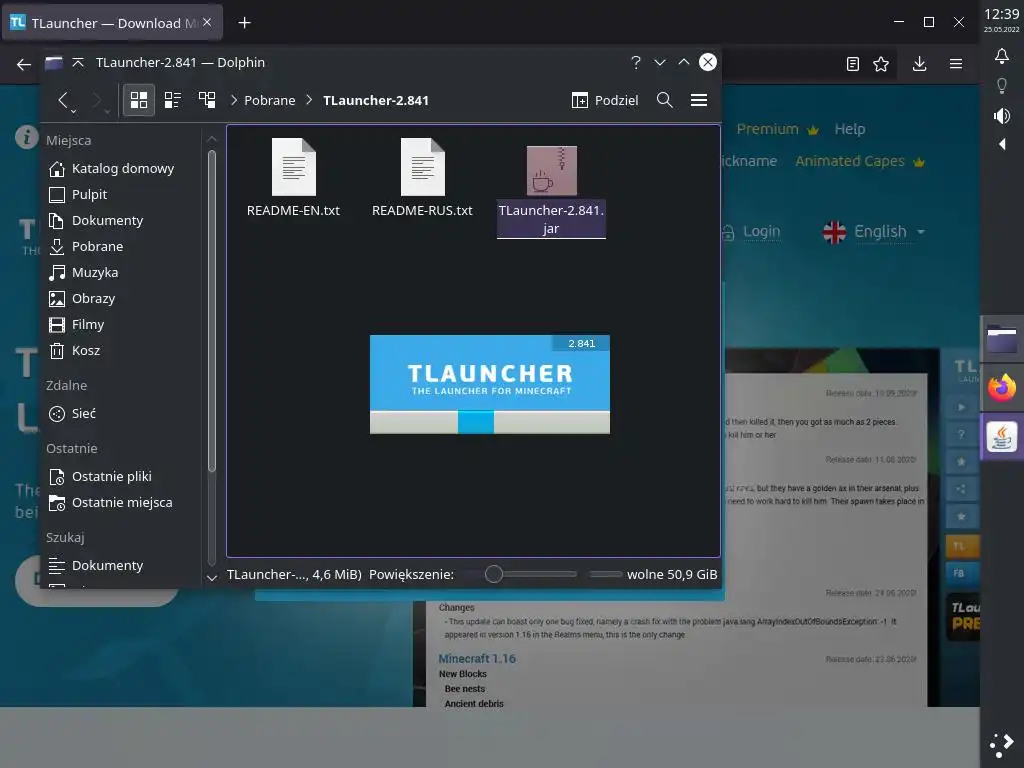Click lightbulb icon in system panel
Image resolution: width=1024 pixels, height=768 pixels.
(x=1002, y=86)
